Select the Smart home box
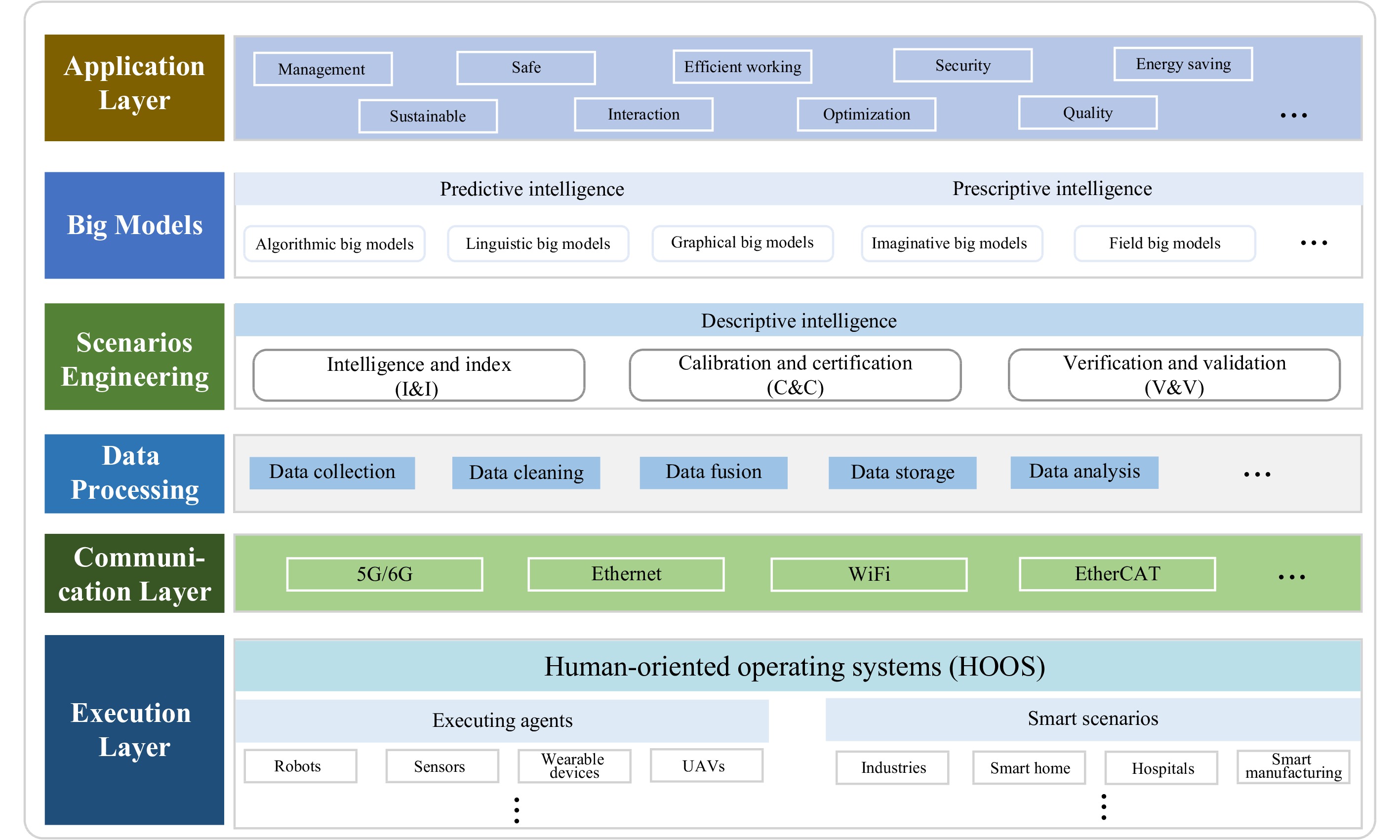 tap(1029, 768)
